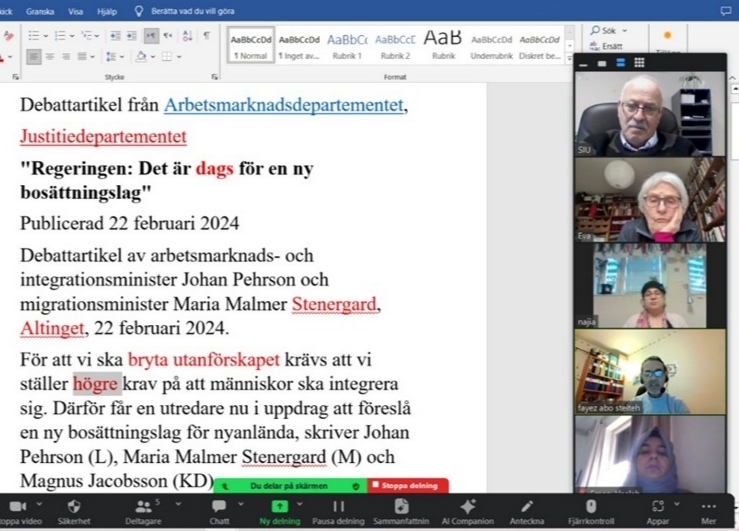Sort the selected text alphabetically

(x=187, y=36)
